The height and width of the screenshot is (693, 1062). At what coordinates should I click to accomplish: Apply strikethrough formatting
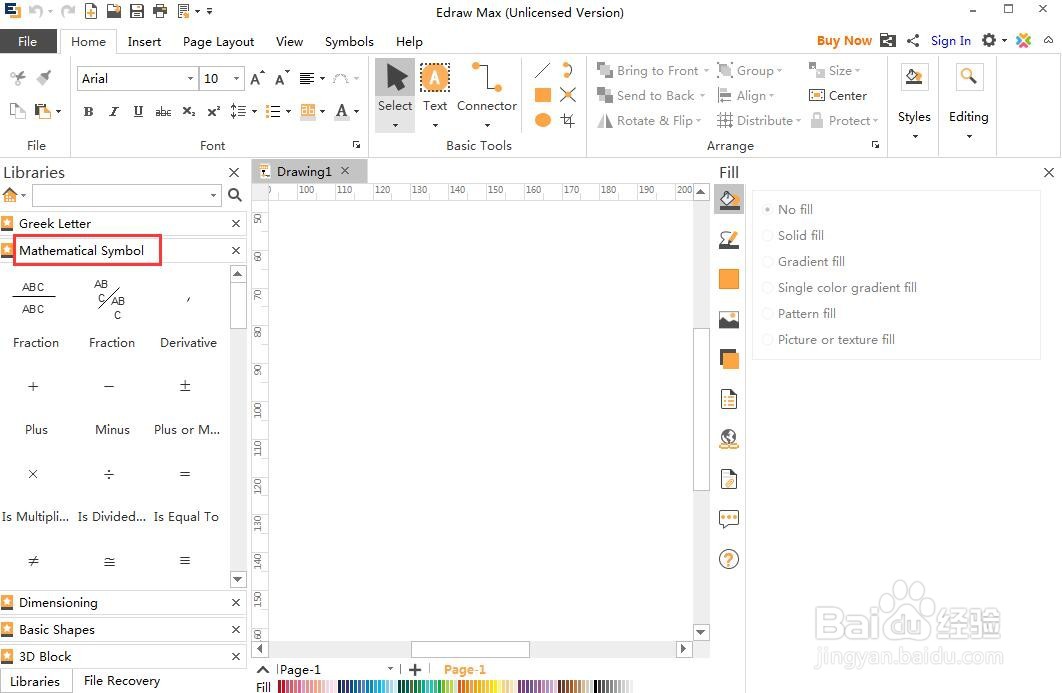pos(163,112)
